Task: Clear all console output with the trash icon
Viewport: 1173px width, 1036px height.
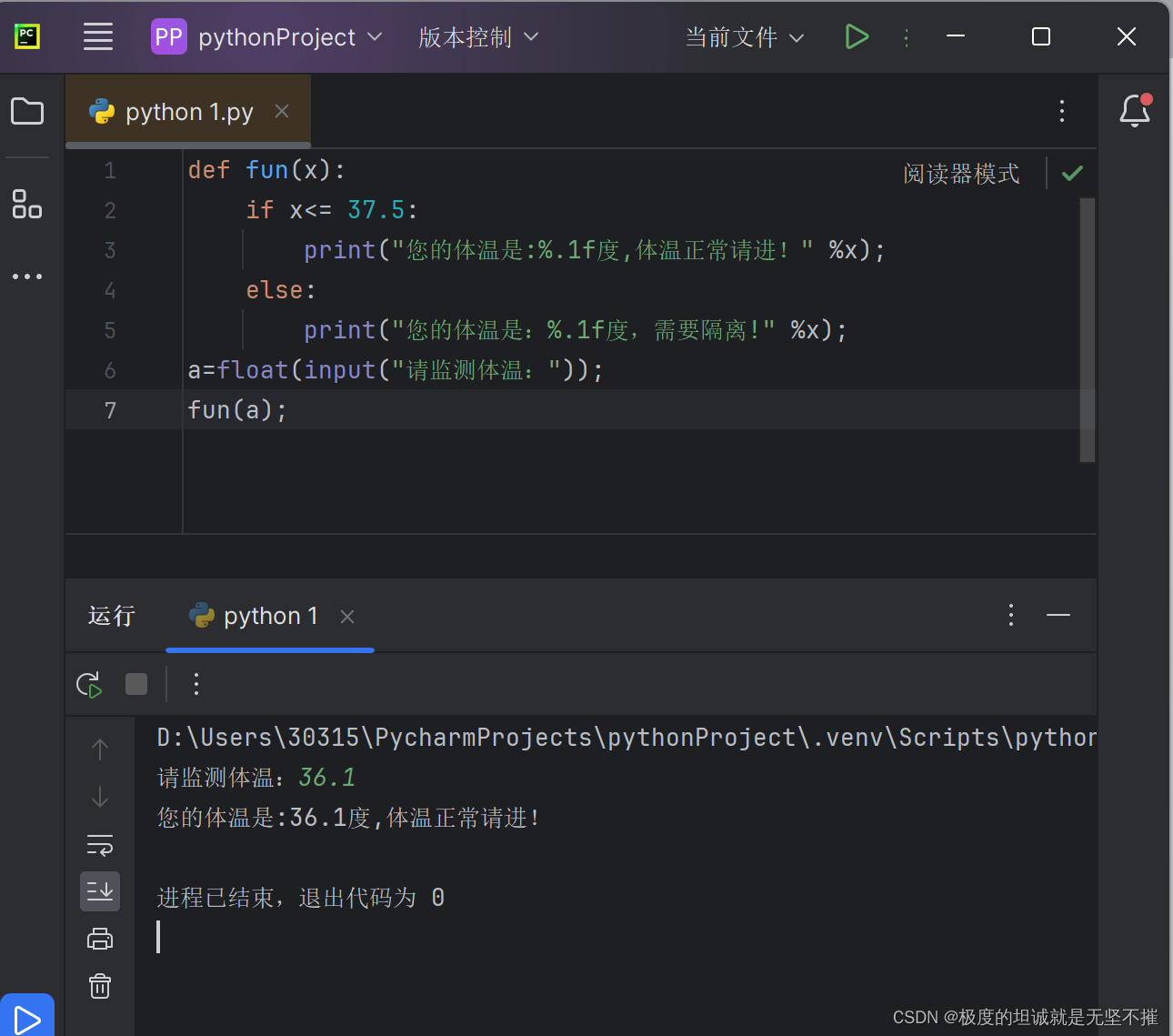Action: [x=100, y=986]
